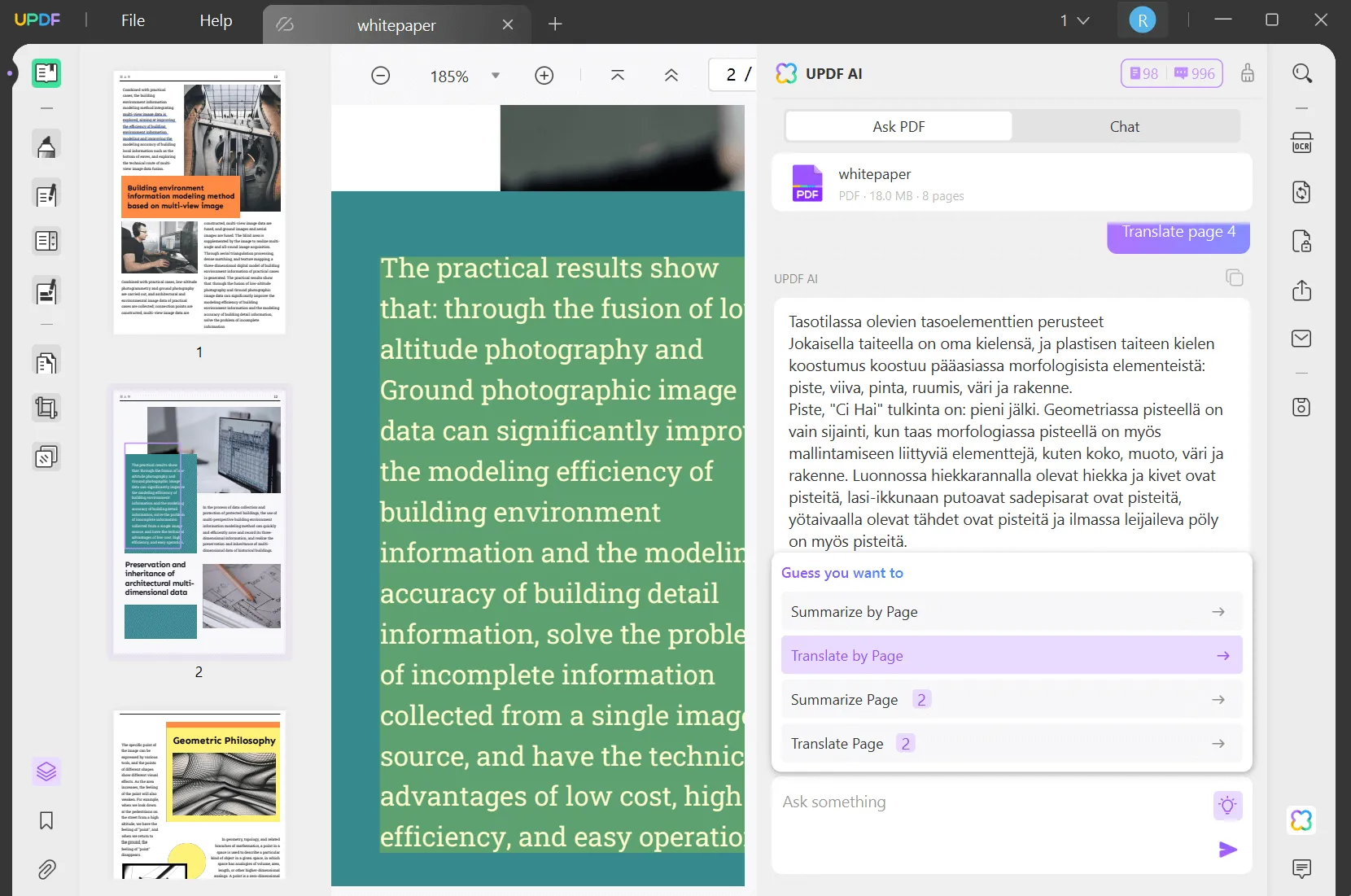Zoom out with minus button
Viewport: 1351px width, 896px height.
(x=381, y=76)
